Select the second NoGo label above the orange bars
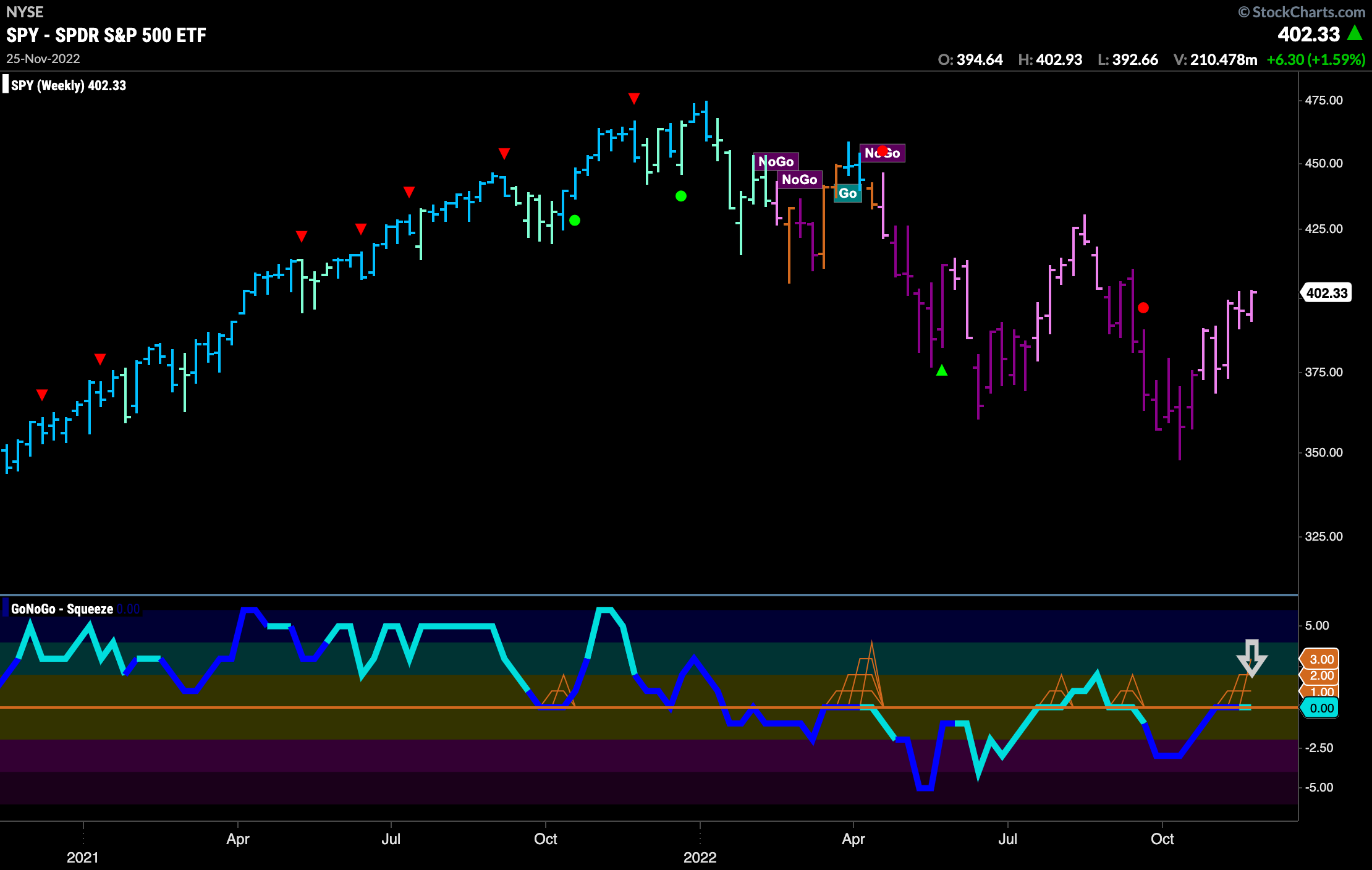 (x=800, y=180)
